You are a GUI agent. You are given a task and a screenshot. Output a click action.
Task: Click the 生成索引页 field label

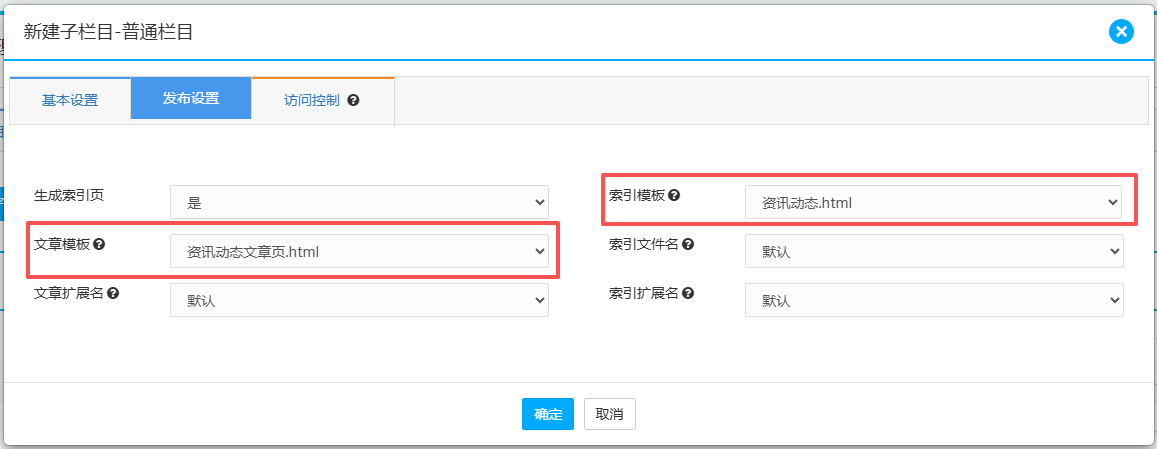(x=69, y=195)
